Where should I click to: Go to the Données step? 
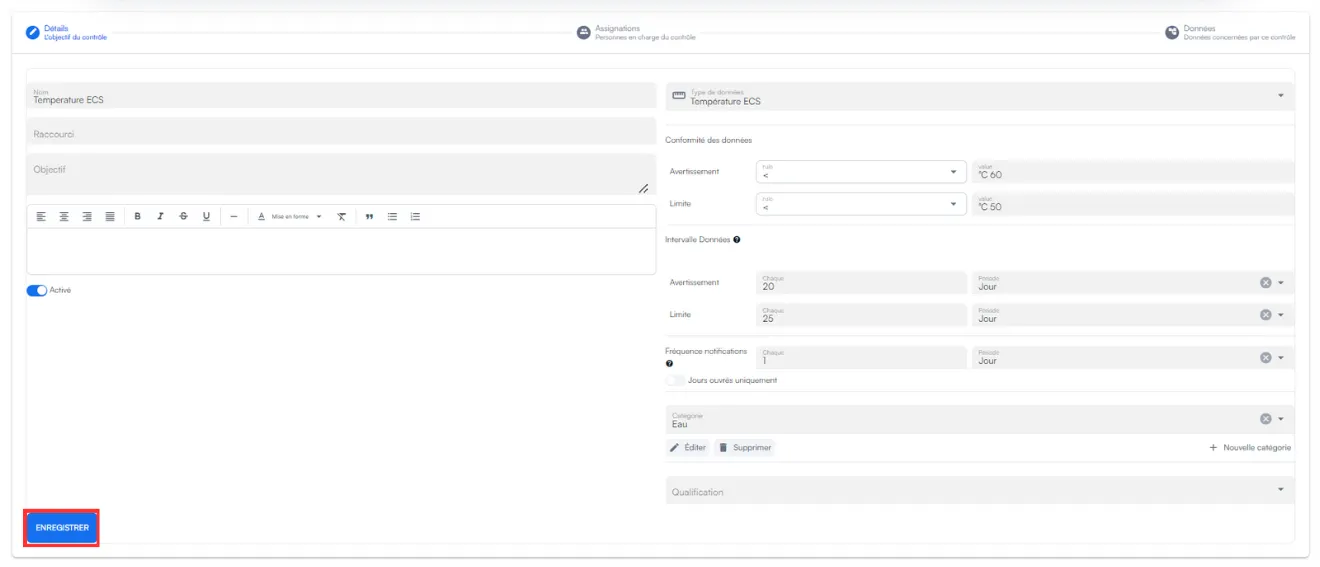click(x=1231, y=33)
